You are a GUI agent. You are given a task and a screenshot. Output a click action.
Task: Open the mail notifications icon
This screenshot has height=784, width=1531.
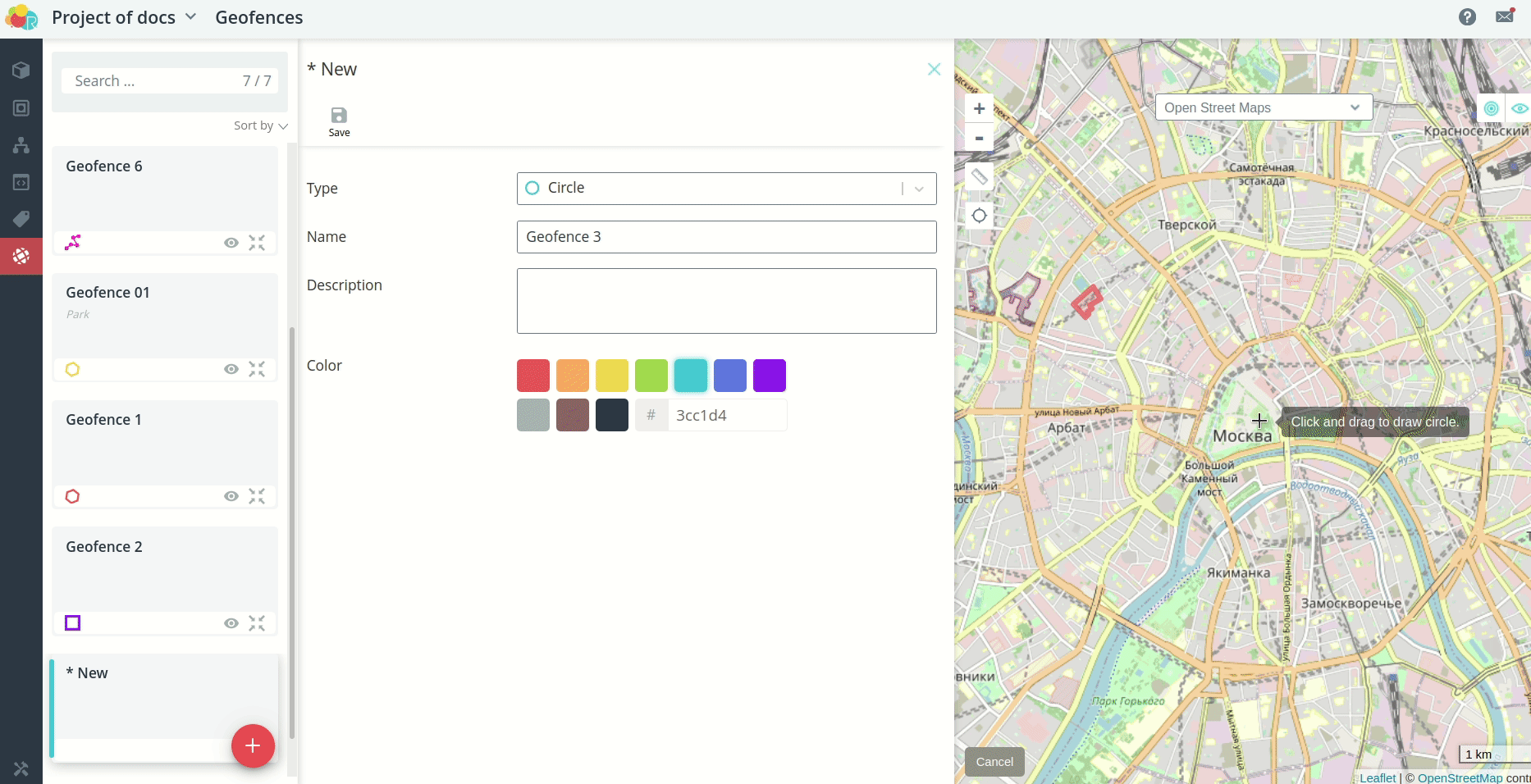click(1505, 16)
